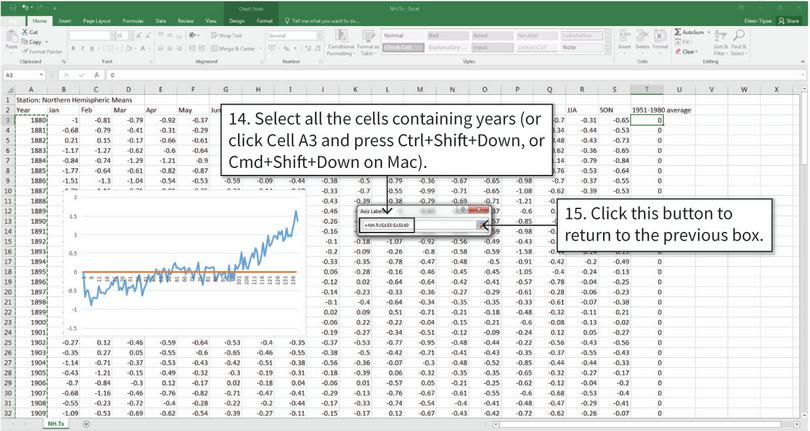
Task: Click the Paste icon in Clipboard group
Action: (x=11, y=38)
